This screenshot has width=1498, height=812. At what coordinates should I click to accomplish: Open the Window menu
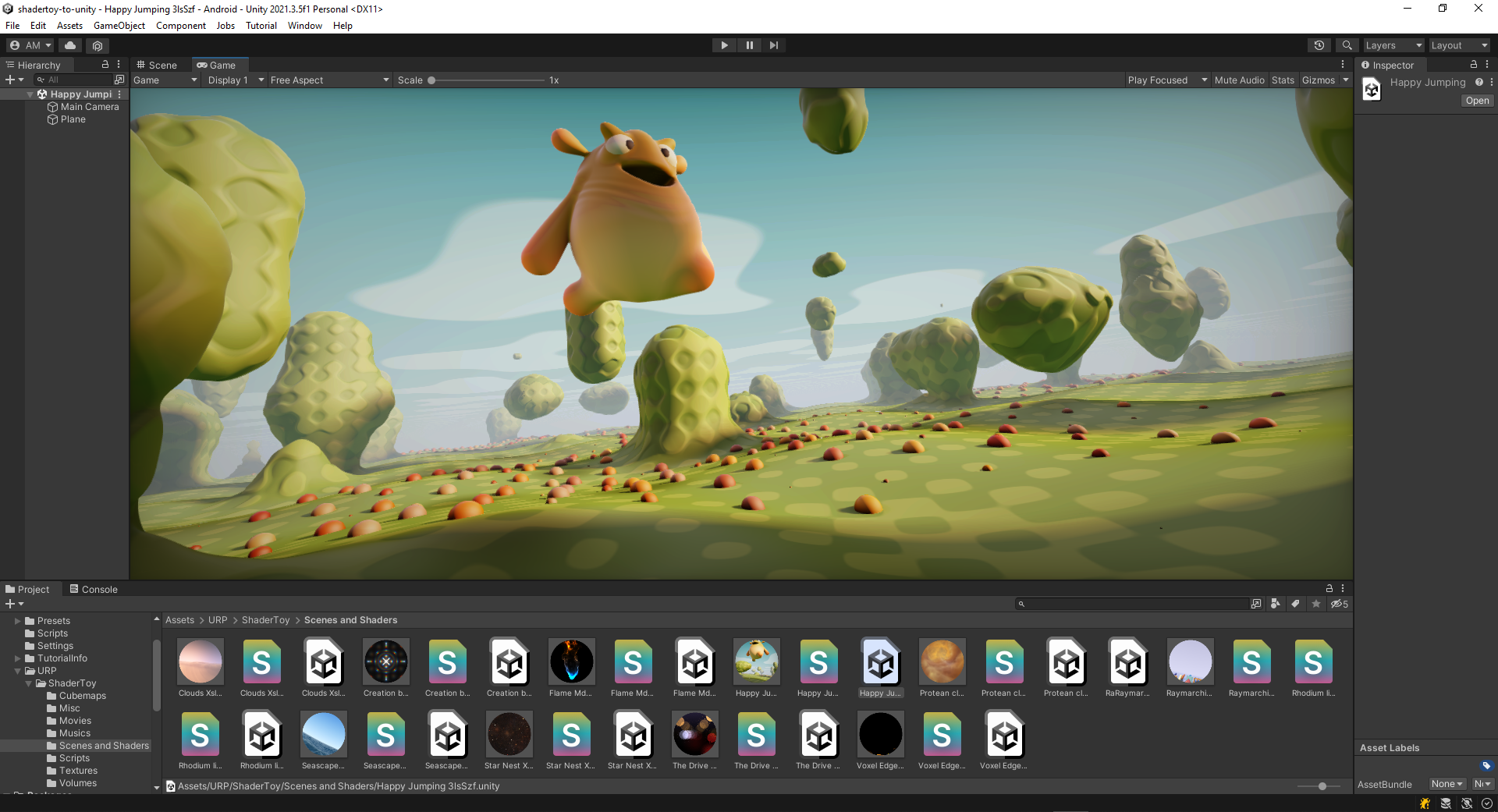pyautogui.click(x=304, y=26)
